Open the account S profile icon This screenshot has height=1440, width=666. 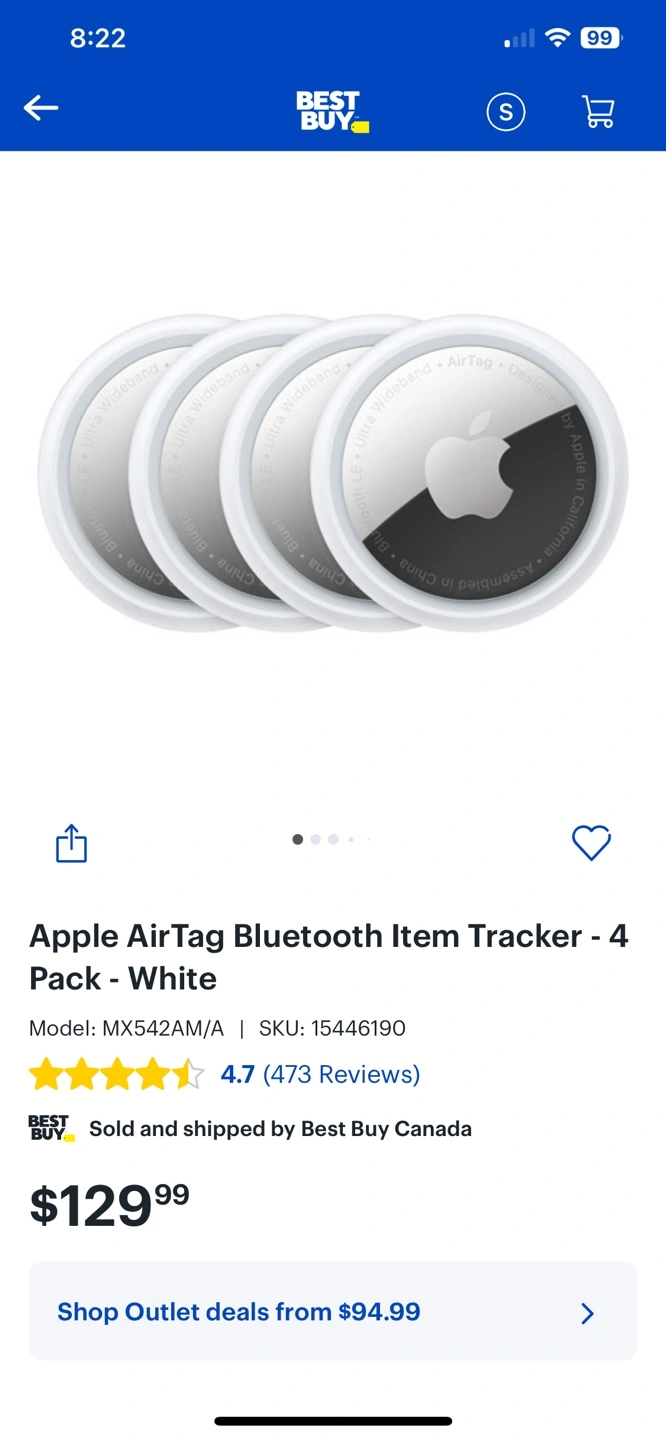tap(506, 112)
